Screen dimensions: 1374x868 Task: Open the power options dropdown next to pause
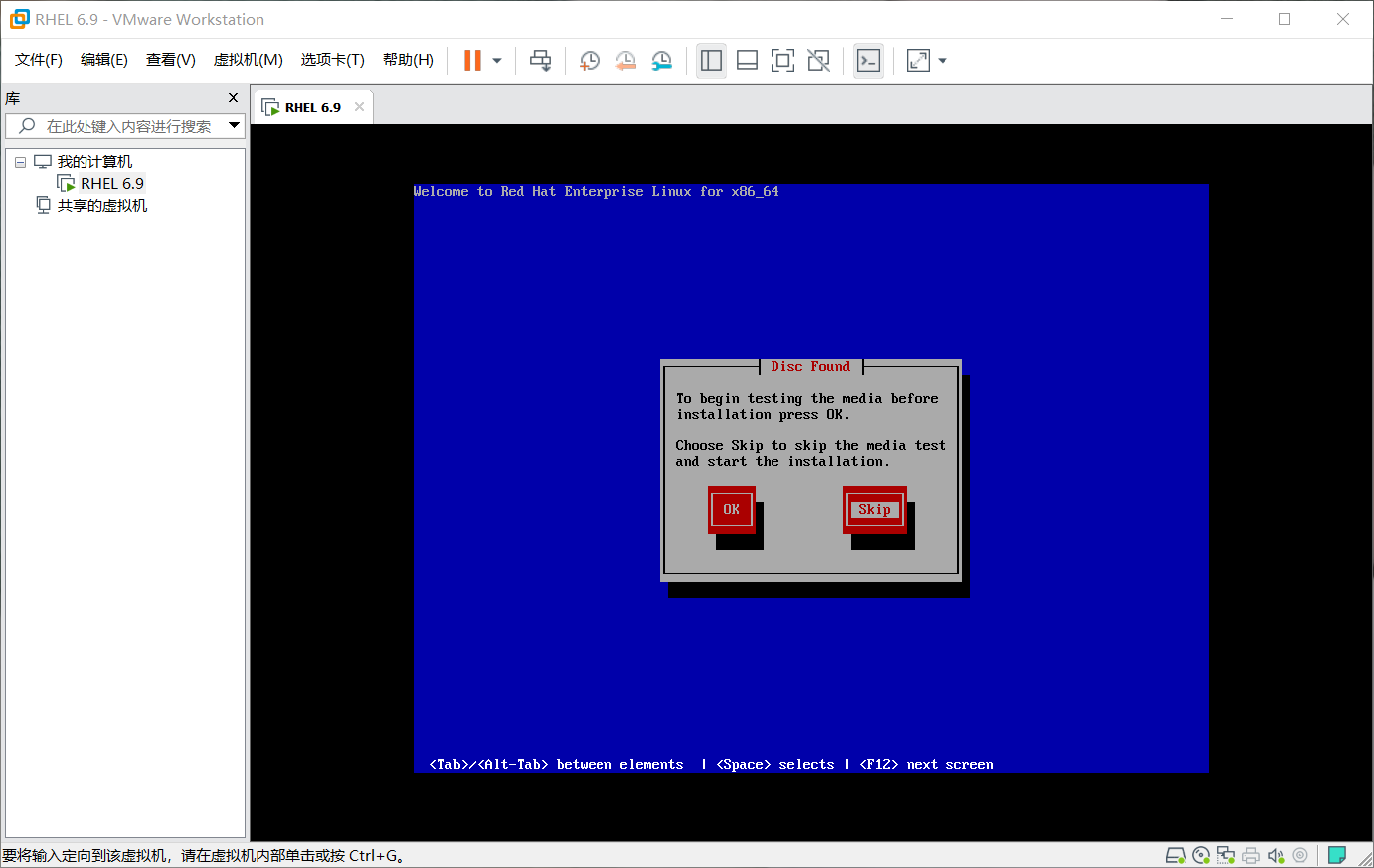tap(497, 61)
